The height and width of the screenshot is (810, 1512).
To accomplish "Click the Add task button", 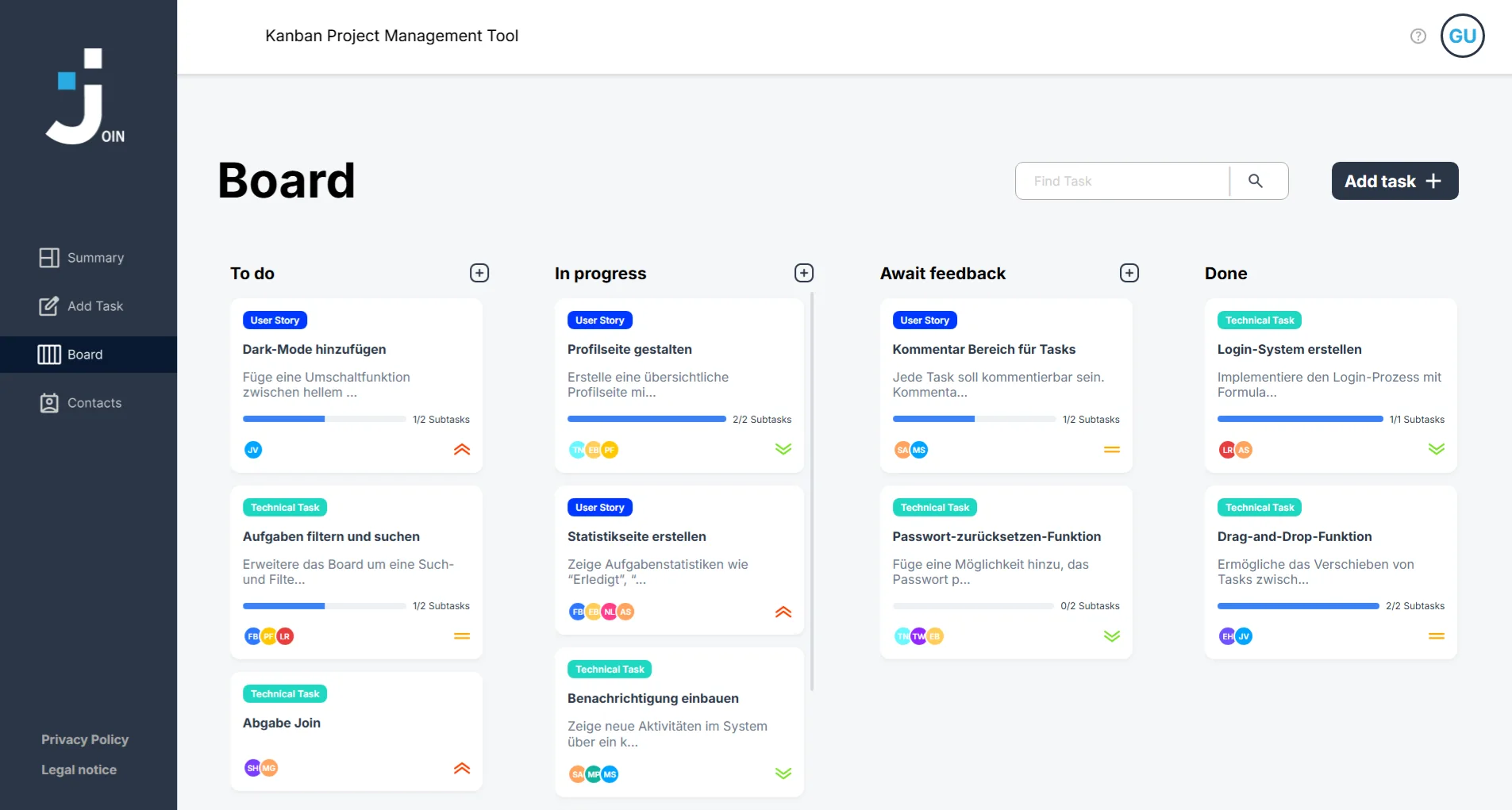I will pyautogui.click(x=1395, y=181).
